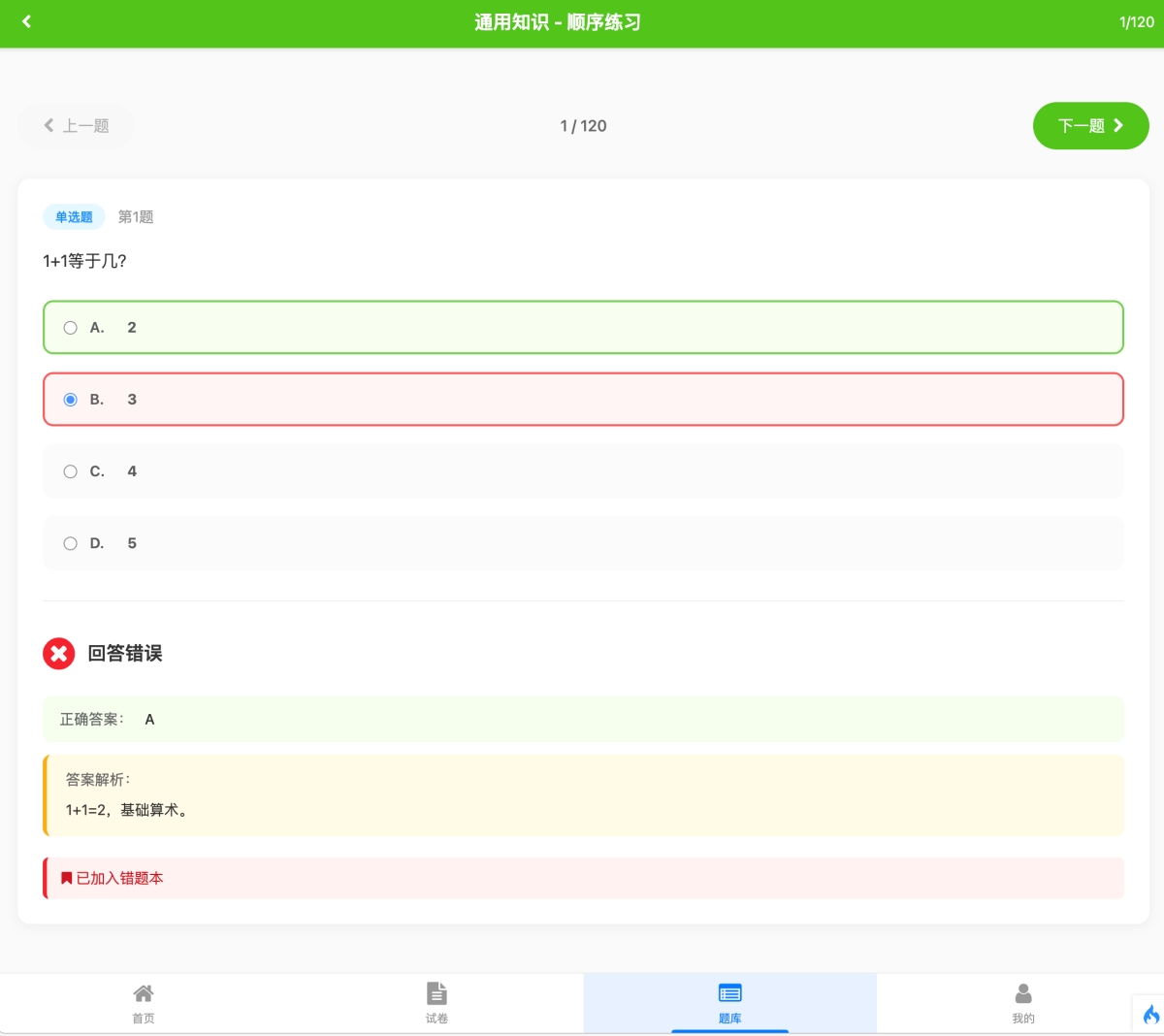
Task: Click the home icon in bottom navigation
Action: (x=144, y=993)
